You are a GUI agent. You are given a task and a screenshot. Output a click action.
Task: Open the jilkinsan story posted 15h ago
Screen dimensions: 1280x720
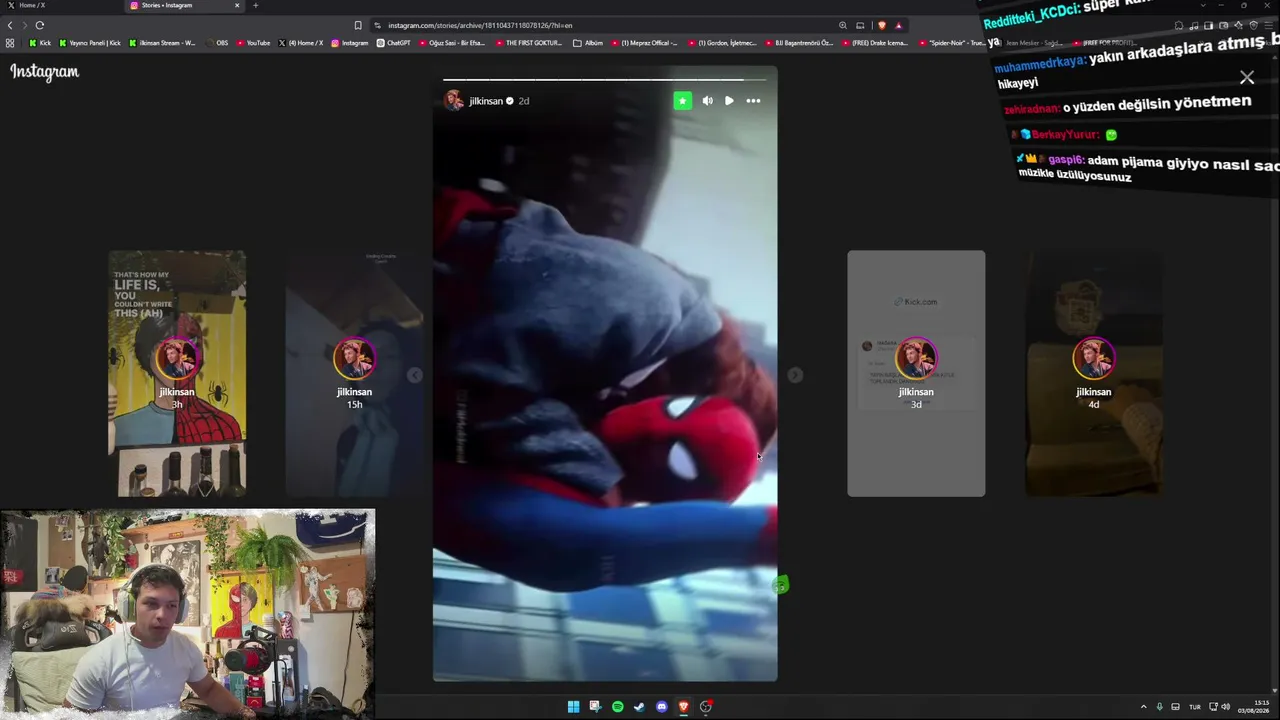[x=354, y=373]
